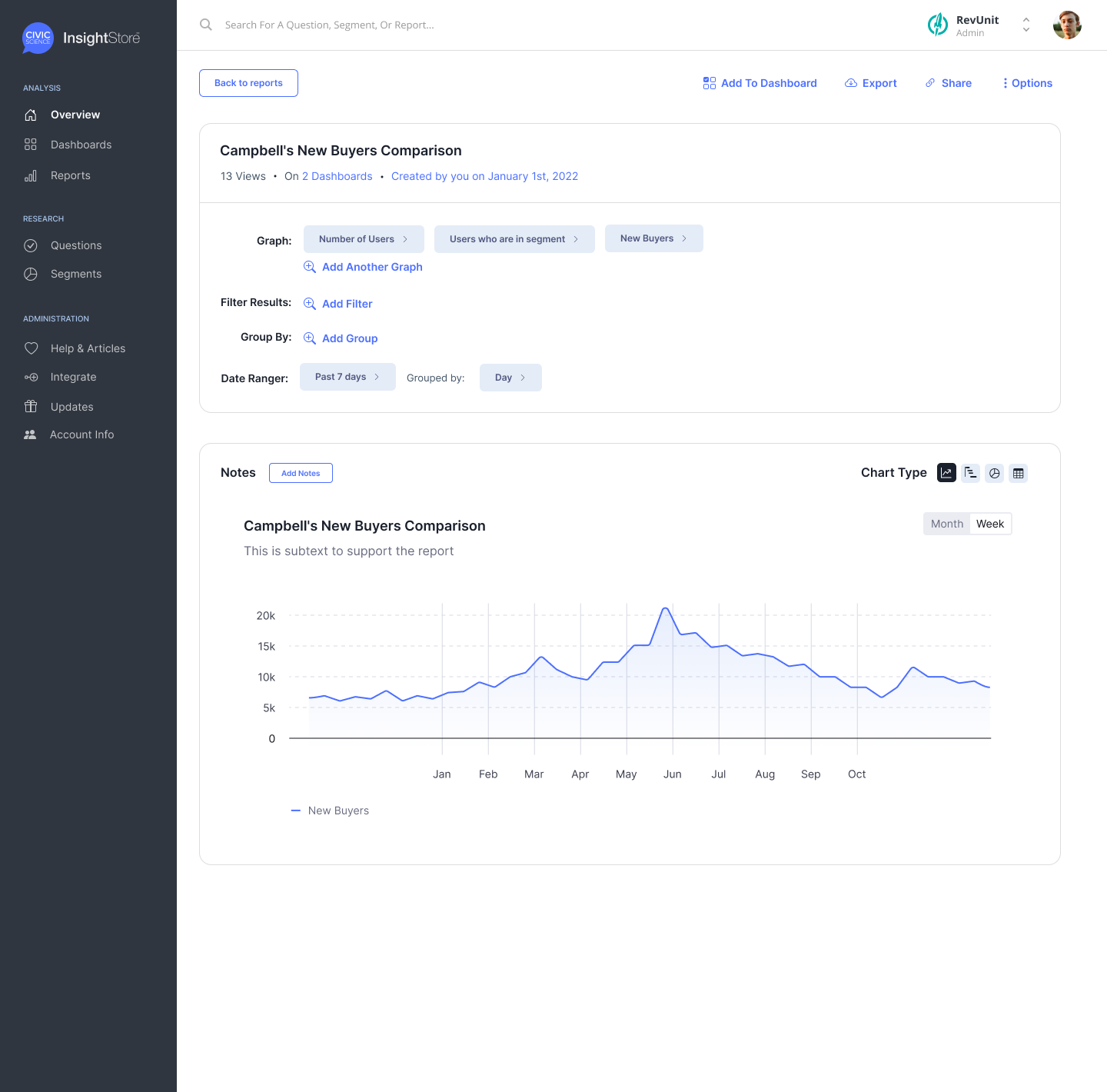This screenshot has height=1092, width=1107.
Task: Choose the pie chart type icon
Action: coord(995,473)
